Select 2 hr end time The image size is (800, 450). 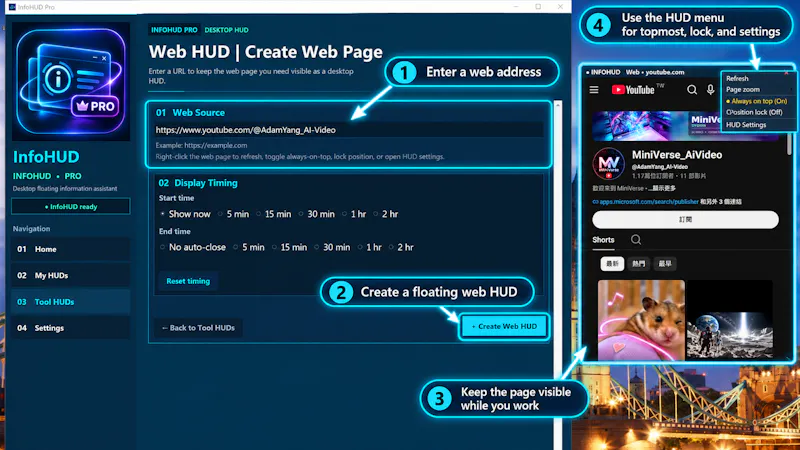(x=402, y=247)
